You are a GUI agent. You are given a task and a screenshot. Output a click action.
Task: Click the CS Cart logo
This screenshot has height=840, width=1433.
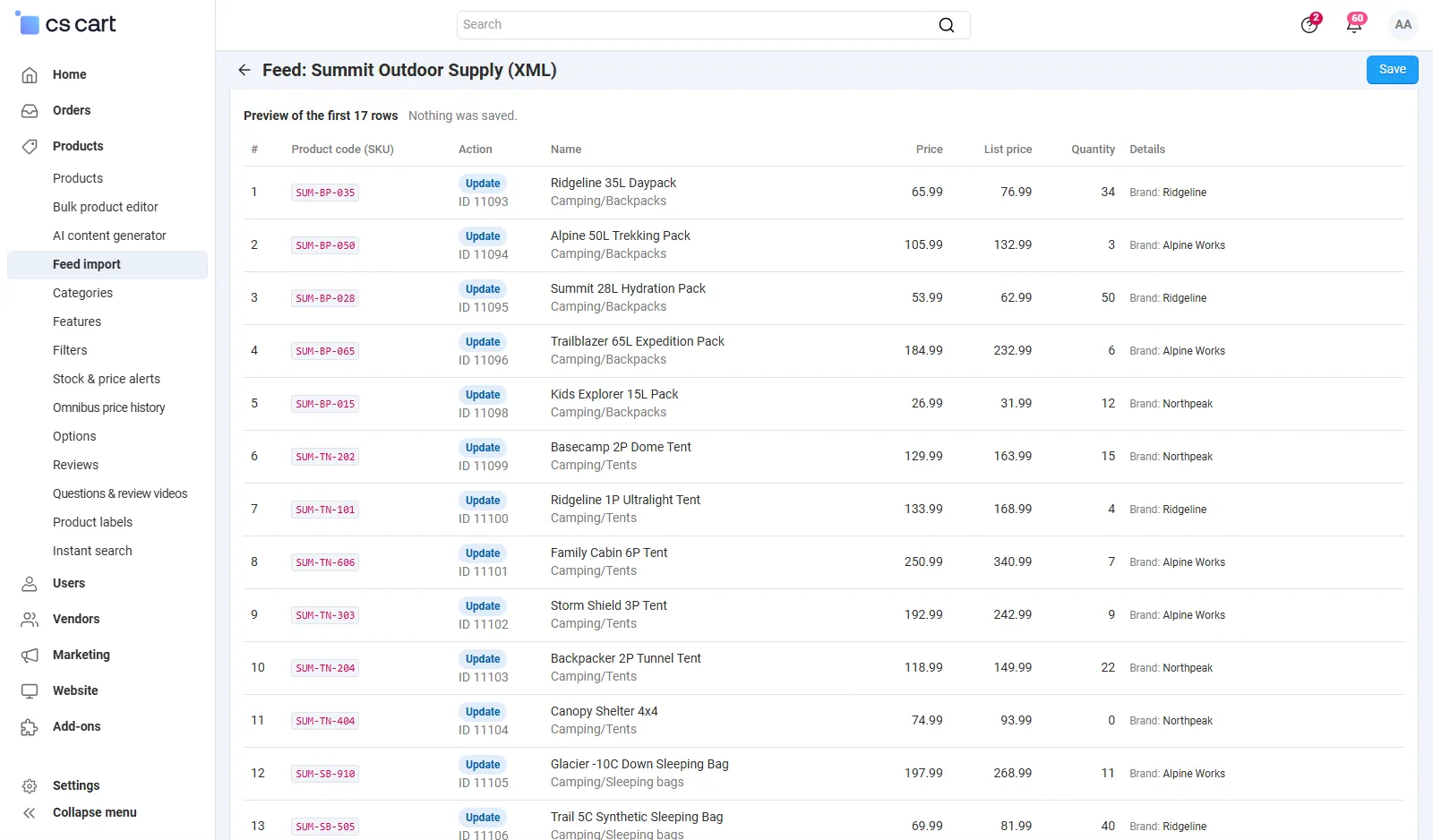(x=66, y=24)
